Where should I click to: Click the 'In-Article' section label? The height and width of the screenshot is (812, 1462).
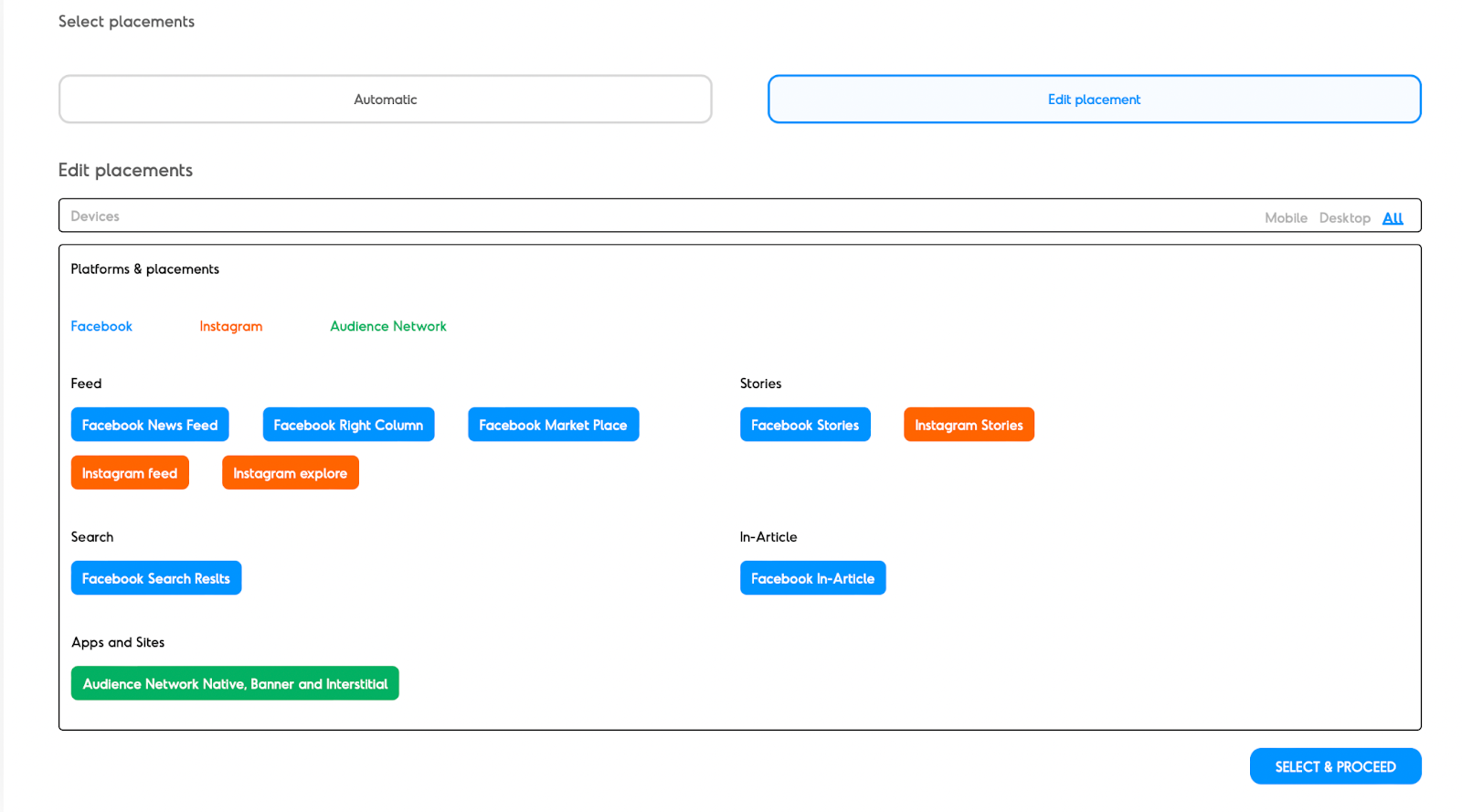point(768,537)
